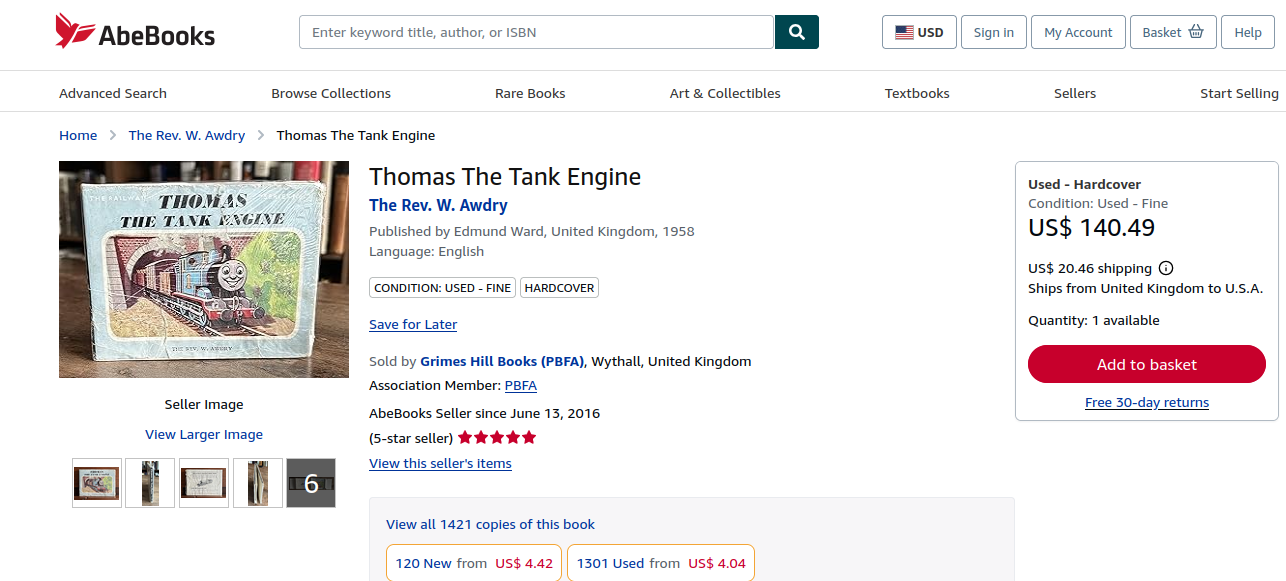Click the AbeBooks bird logo

coord(74,32)
